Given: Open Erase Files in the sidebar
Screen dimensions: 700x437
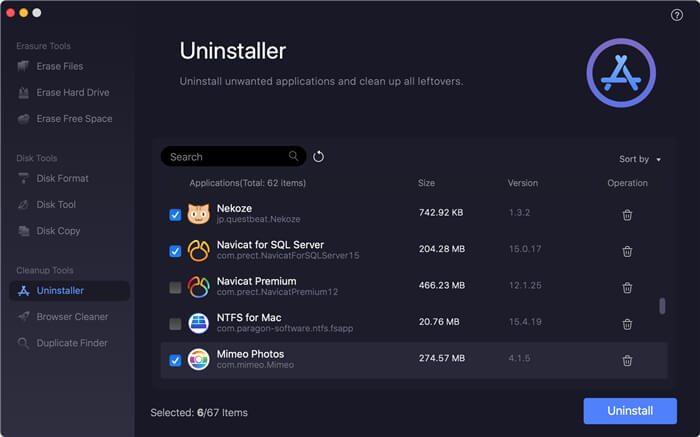Looking at the screenshot, I should tap(59, 66).
